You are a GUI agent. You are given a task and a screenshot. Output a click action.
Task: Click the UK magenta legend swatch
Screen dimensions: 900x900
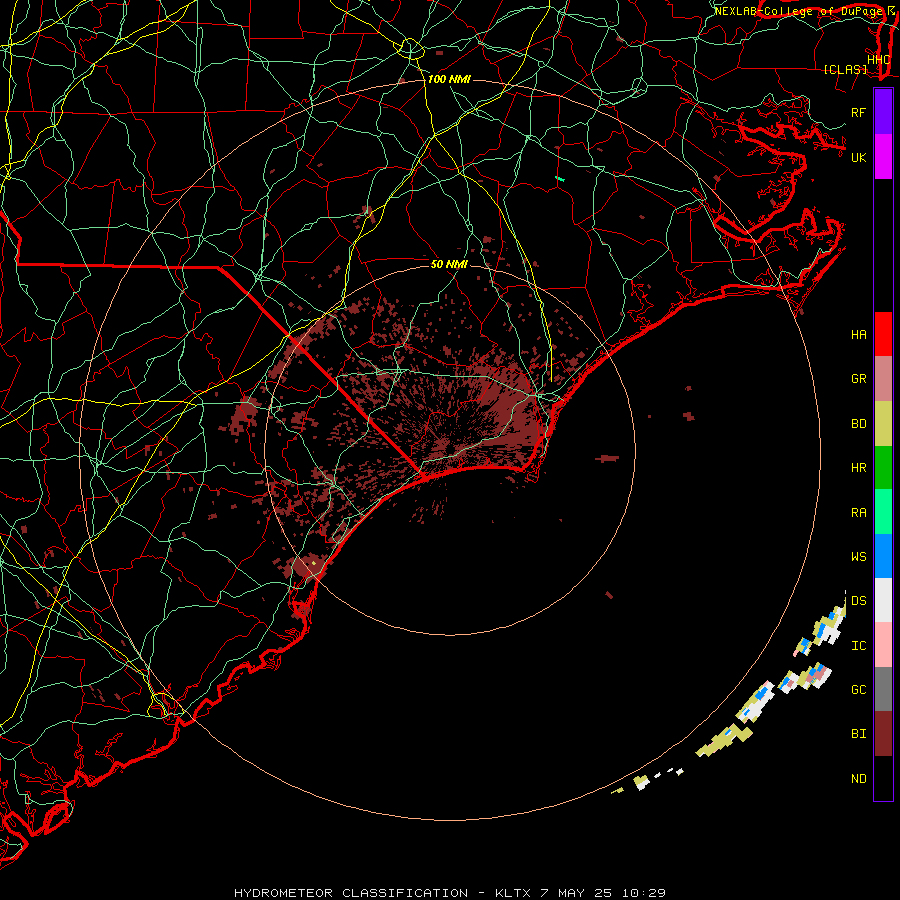[x=883, y=157]
